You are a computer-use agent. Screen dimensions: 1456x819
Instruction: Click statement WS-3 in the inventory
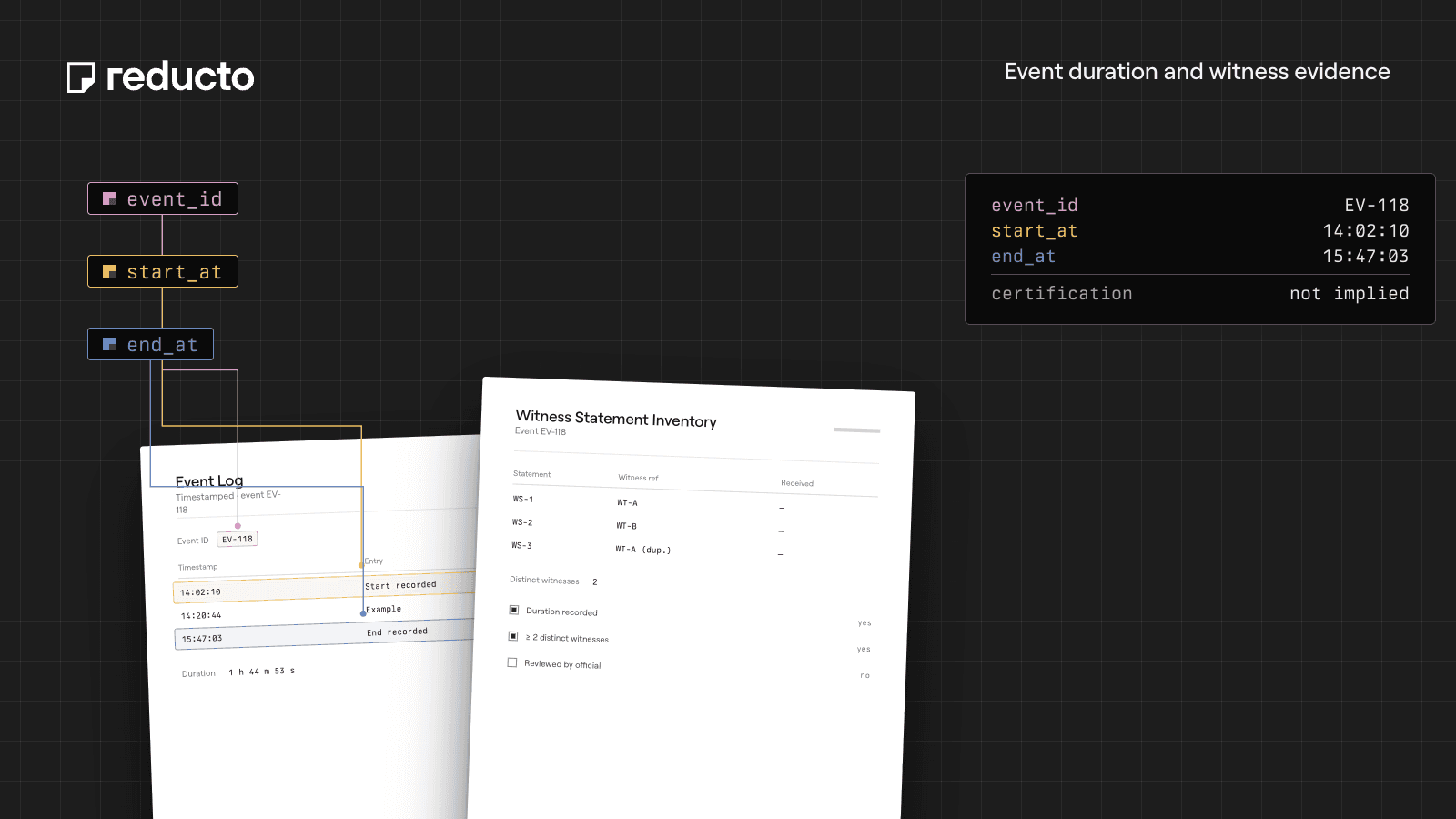[521, 546]
